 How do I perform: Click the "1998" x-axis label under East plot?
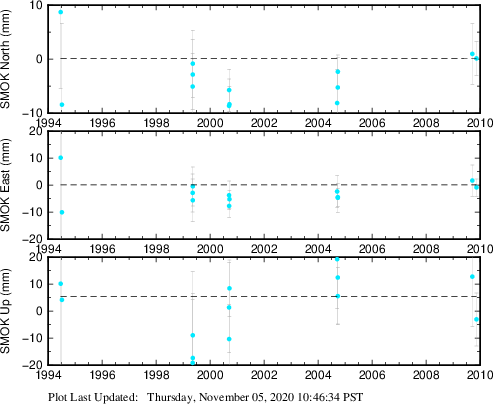coord(156,249)
